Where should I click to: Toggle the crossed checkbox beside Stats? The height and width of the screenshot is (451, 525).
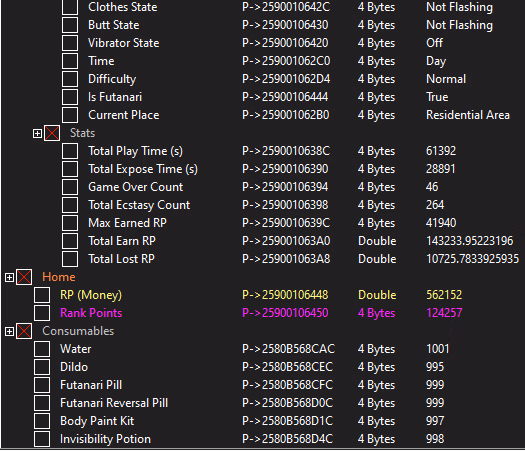(52, 133)
